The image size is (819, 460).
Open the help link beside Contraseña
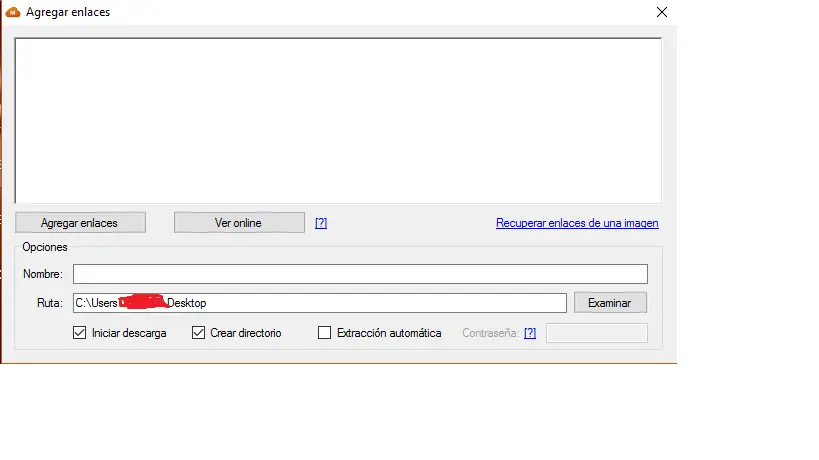530,333
